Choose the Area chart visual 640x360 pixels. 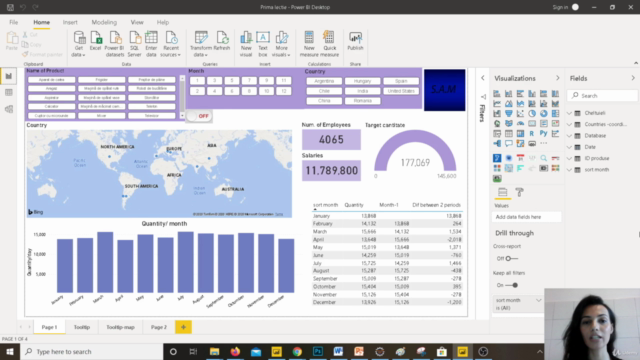click(509, 104)
